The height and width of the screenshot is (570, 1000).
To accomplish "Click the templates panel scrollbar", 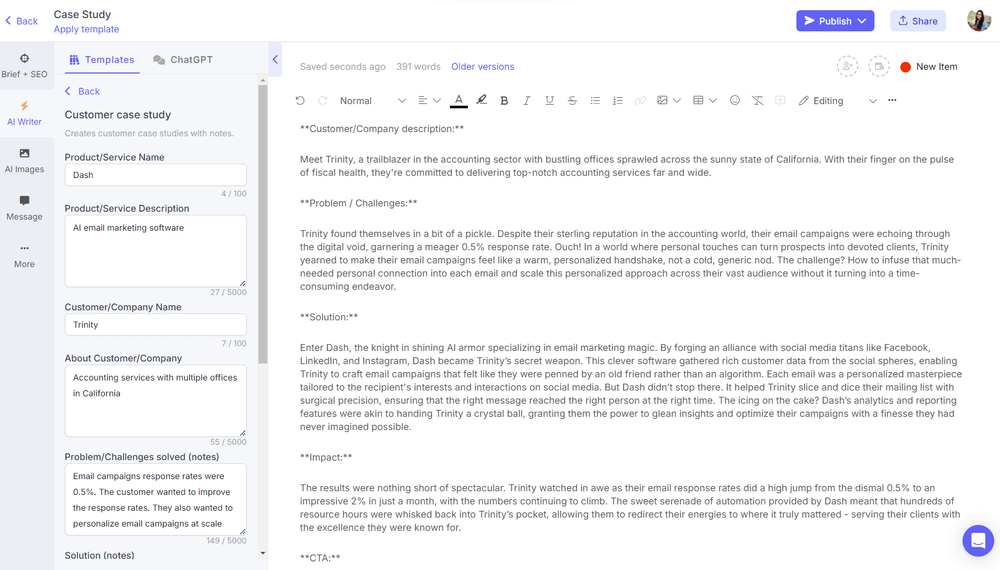I will [263, 223].
